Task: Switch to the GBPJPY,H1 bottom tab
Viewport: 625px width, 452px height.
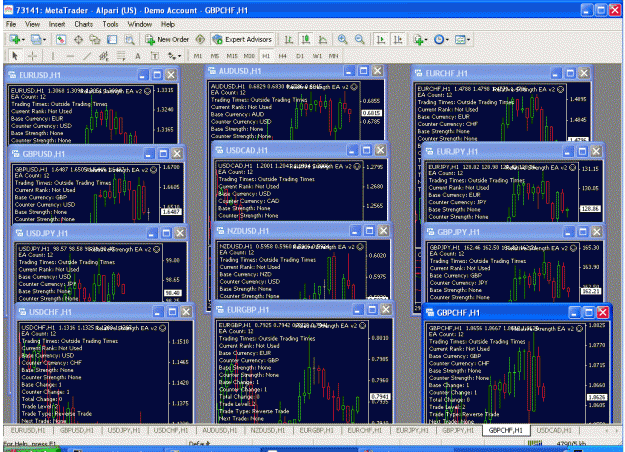Action: coord(458,430)
